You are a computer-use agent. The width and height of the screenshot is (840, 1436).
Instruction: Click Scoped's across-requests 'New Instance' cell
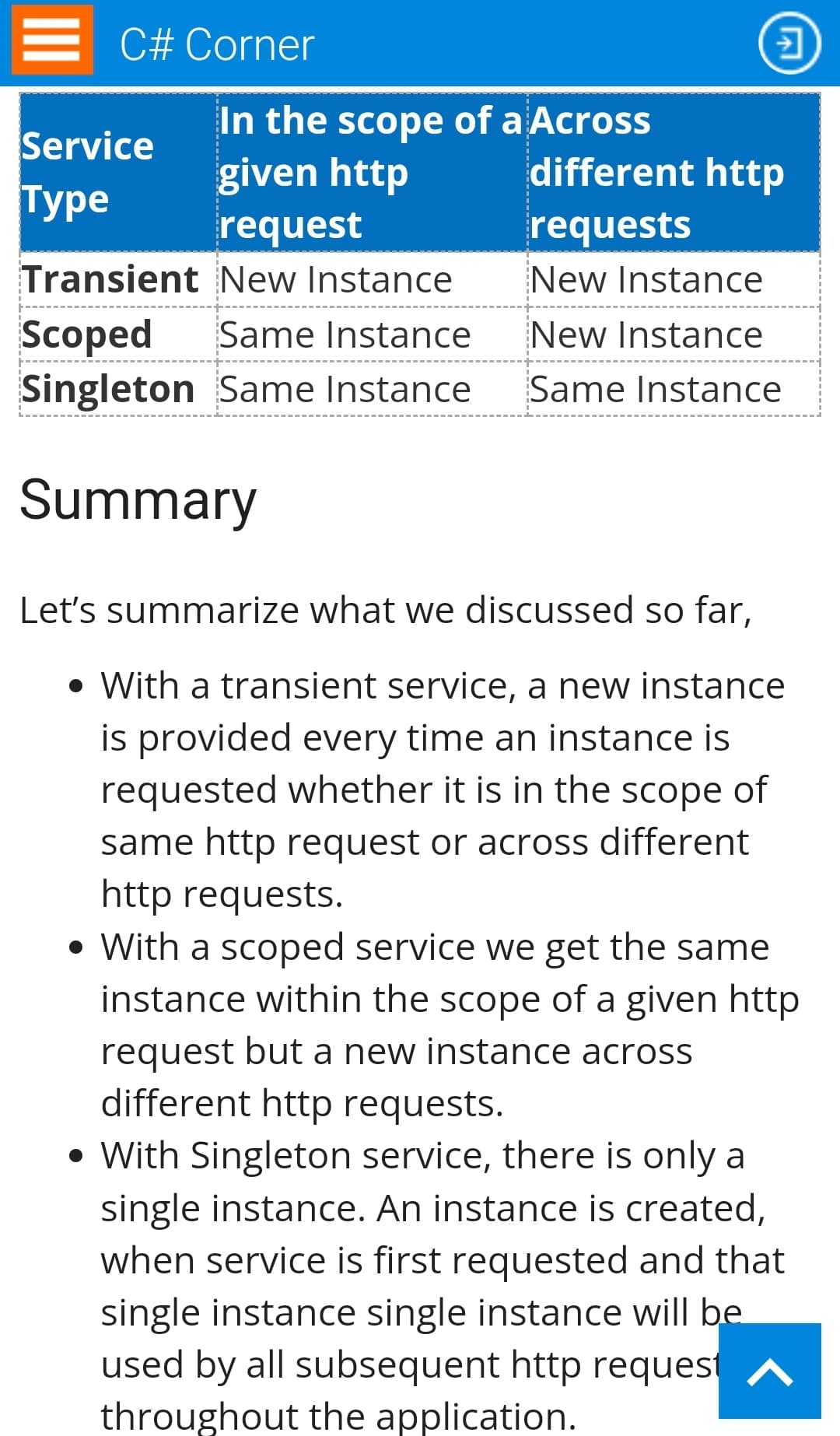tap(674, 334)
